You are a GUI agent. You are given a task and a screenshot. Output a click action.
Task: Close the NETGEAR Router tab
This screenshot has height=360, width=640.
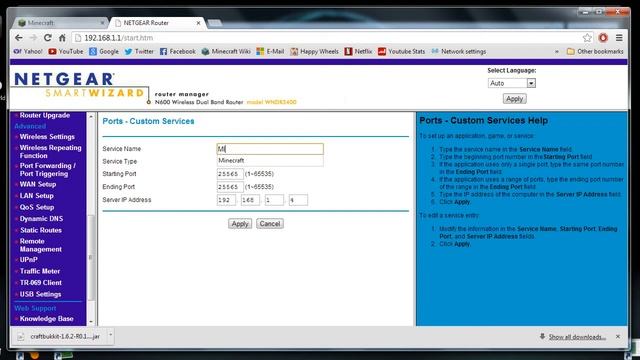198,23
